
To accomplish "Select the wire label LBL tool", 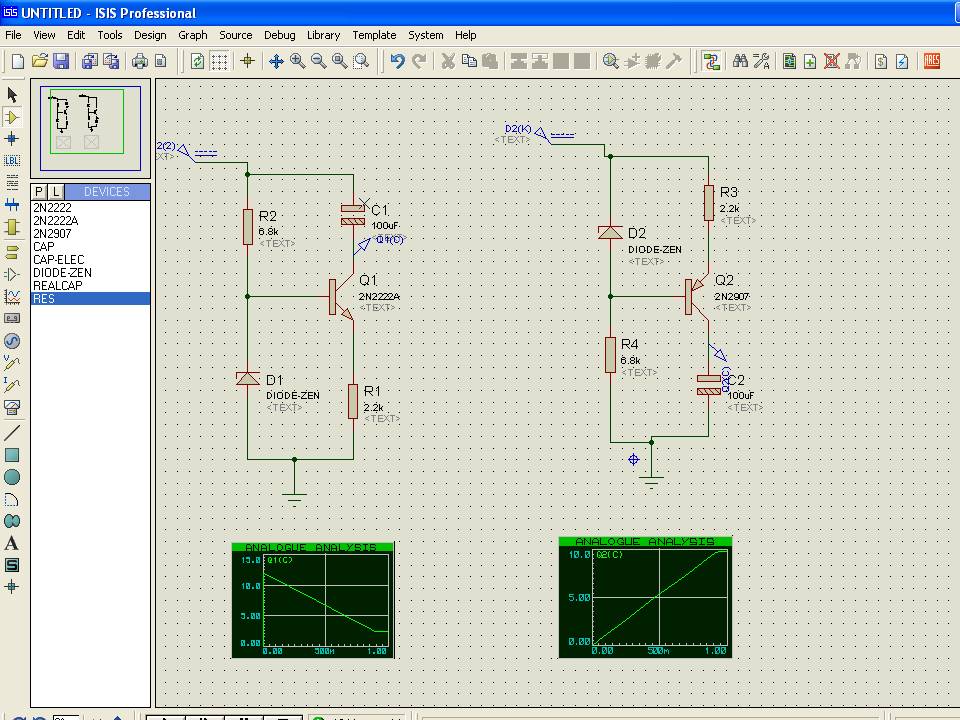I will click(12, 161).
